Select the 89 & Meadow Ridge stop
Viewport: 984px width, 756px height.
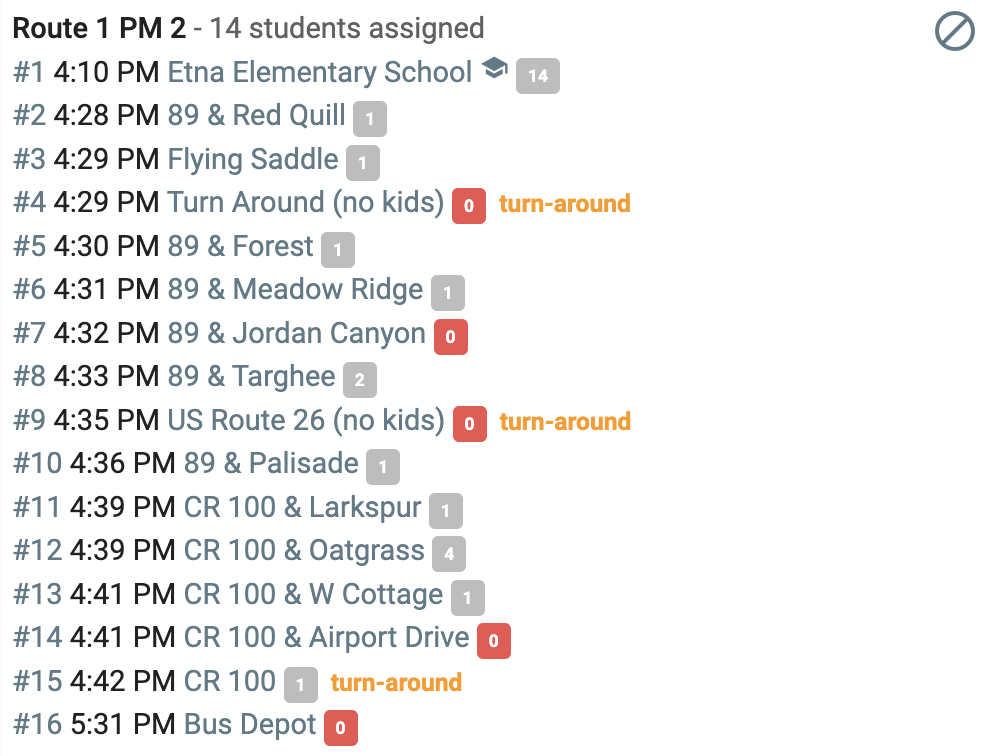(x=295, y=290)
